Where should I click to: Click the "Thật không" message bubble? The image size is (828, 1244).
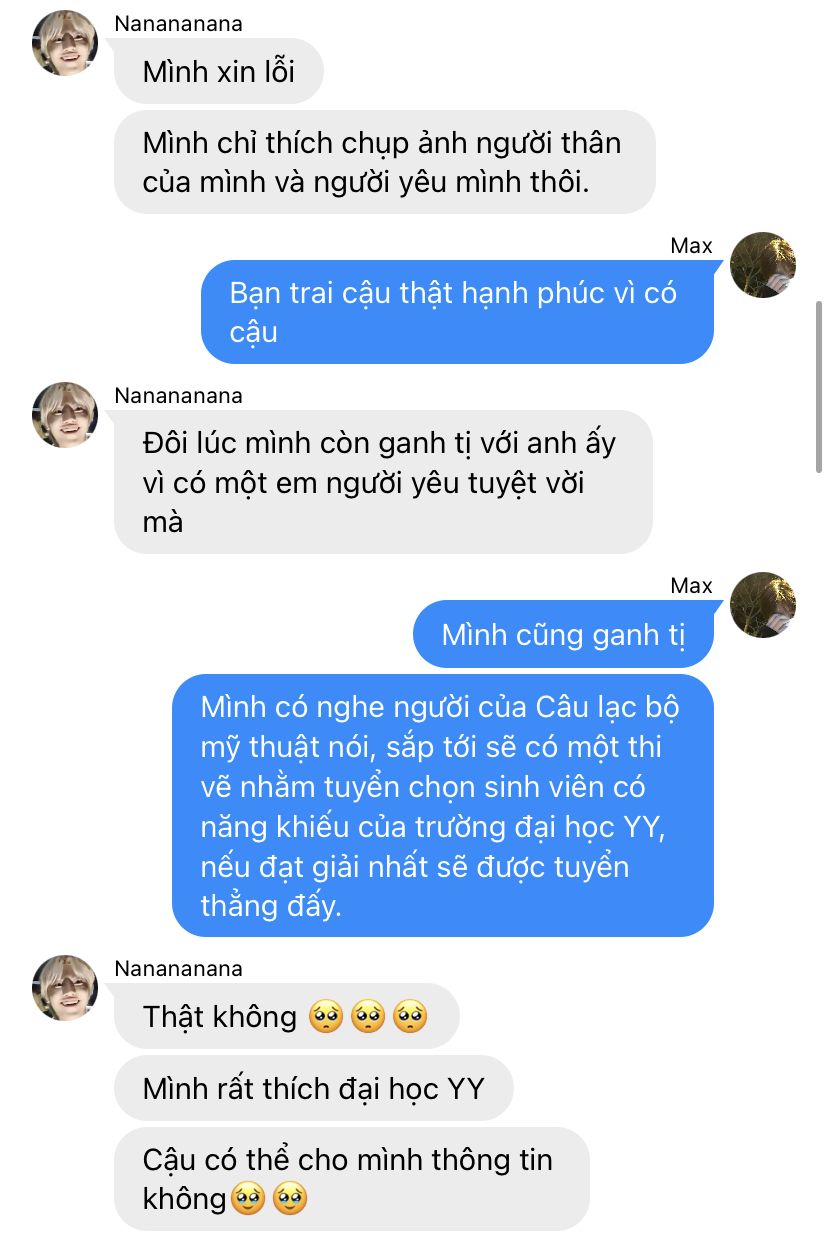click(x=286, y=1016)
